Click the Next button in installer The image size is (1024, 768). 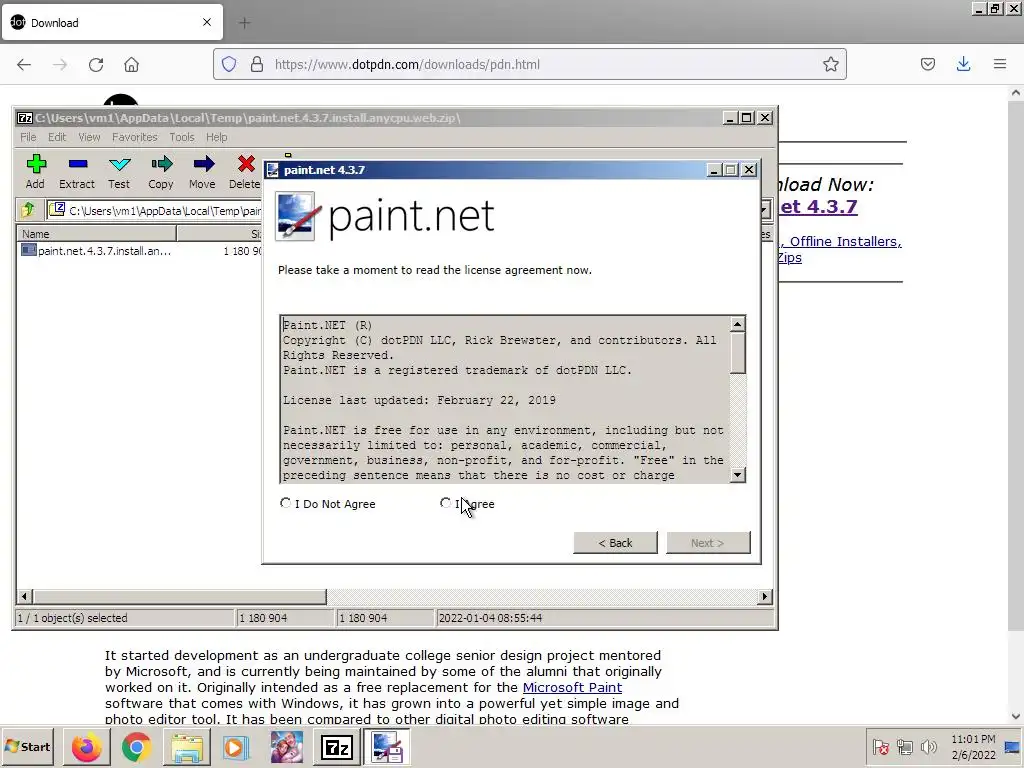point(708,543)
